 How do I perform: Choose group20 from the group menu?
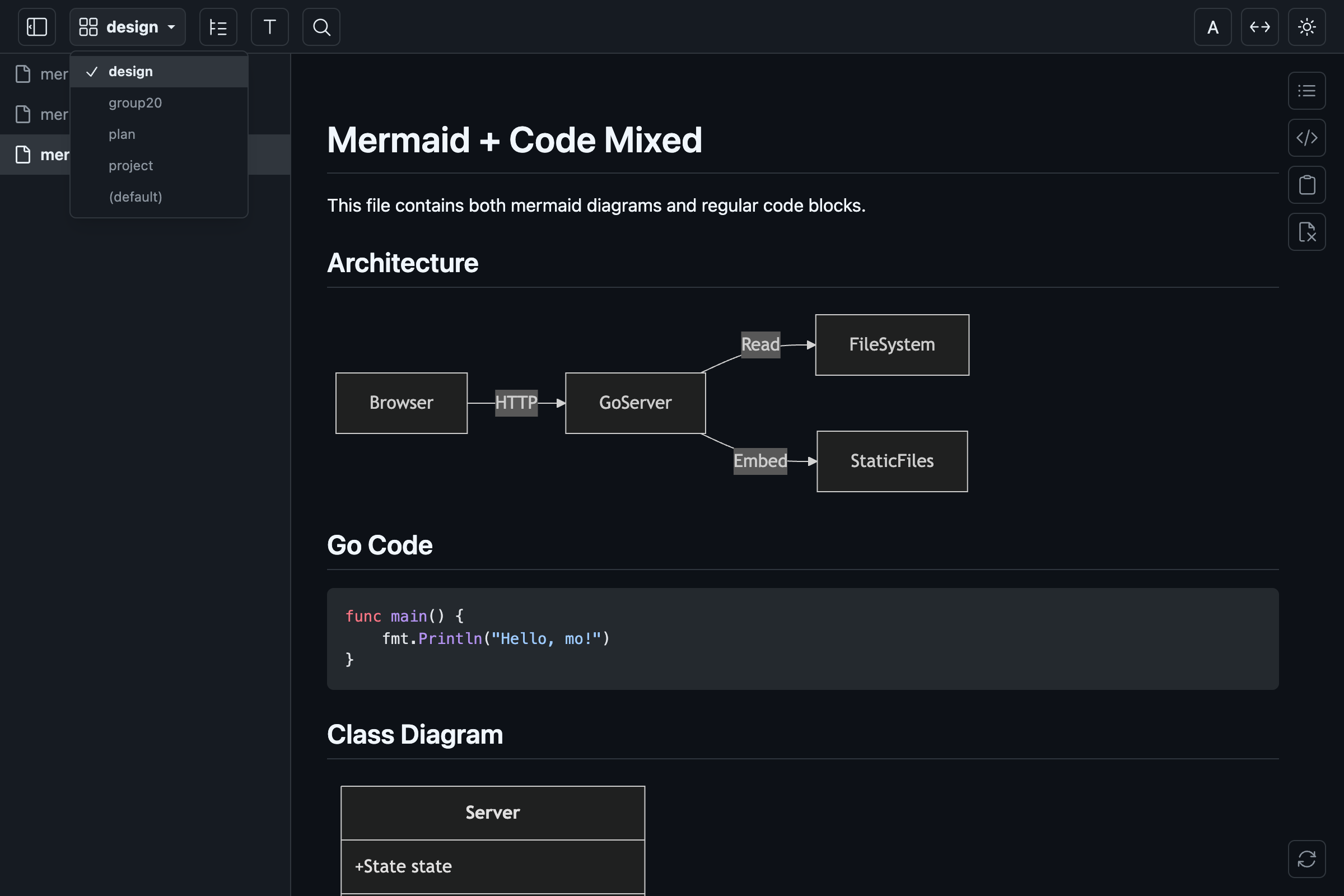tap(159, 103)
